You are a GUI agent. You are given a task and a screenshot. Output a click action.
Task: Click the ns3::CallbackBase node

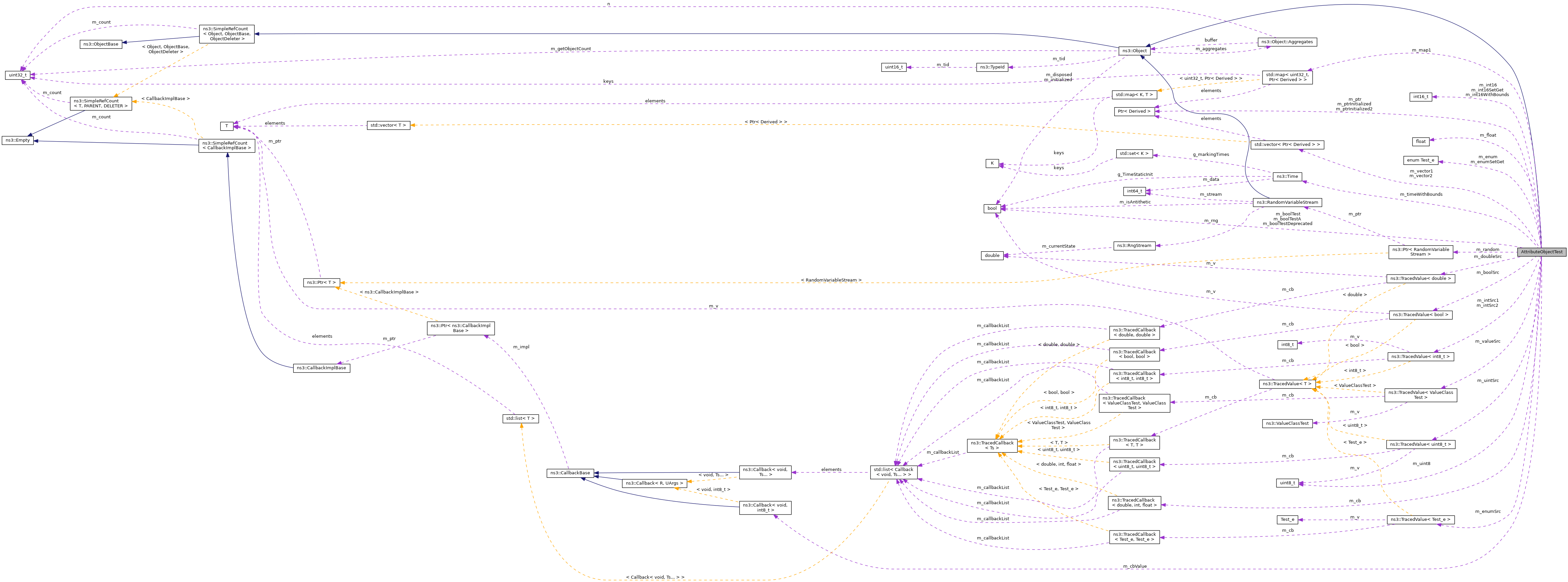tap(570, 472)
